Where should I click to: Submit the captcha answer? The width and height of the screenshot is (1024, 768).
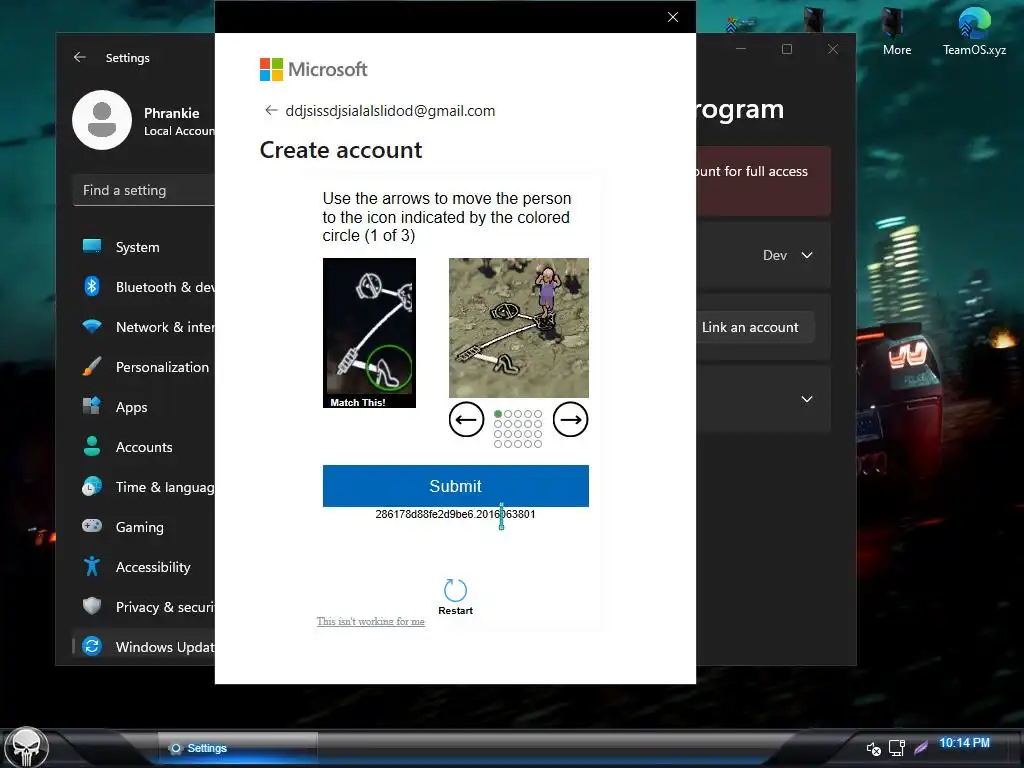coord(455,486)
